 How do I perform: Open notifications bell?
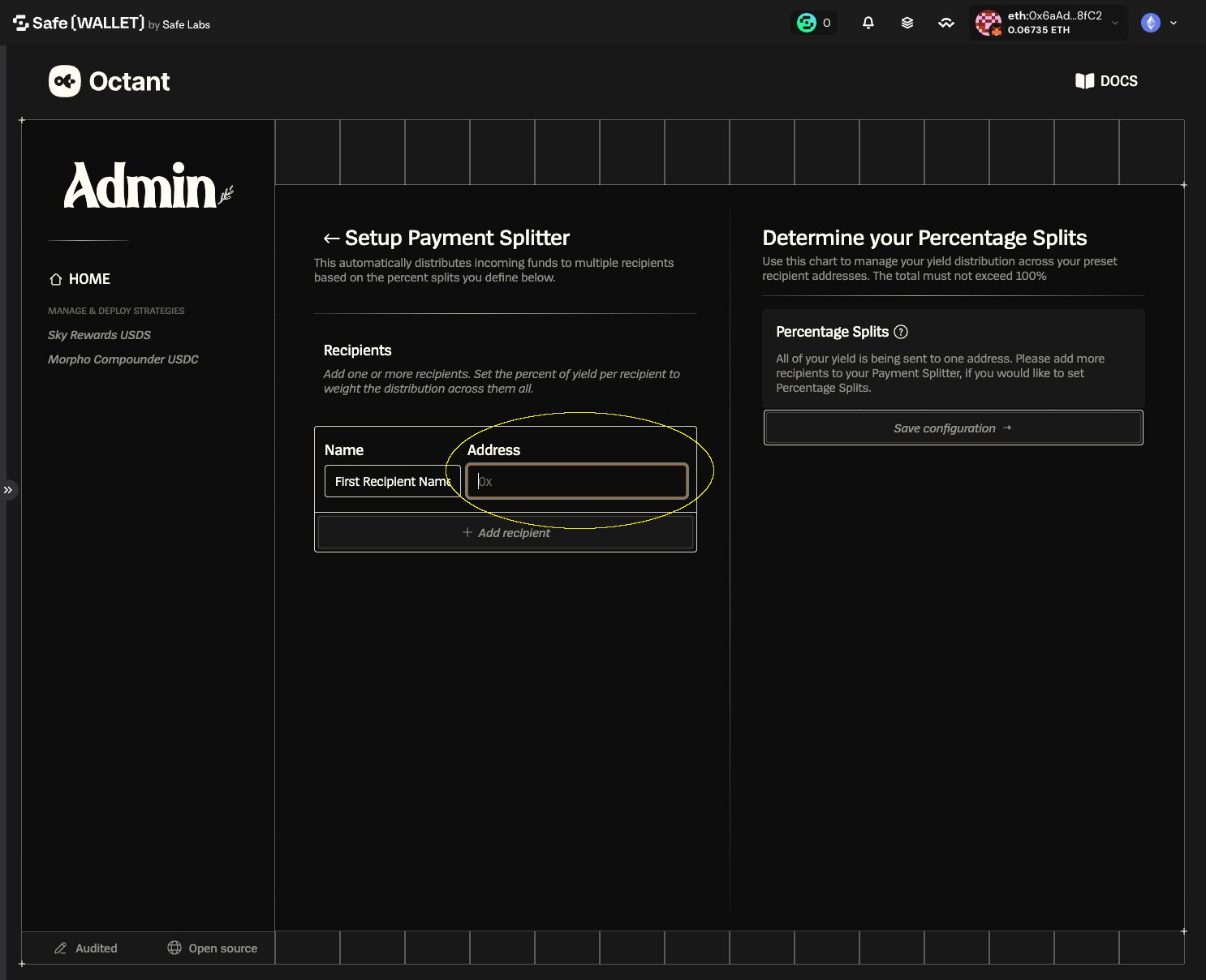pyautogui.click(x=868, y=23)
